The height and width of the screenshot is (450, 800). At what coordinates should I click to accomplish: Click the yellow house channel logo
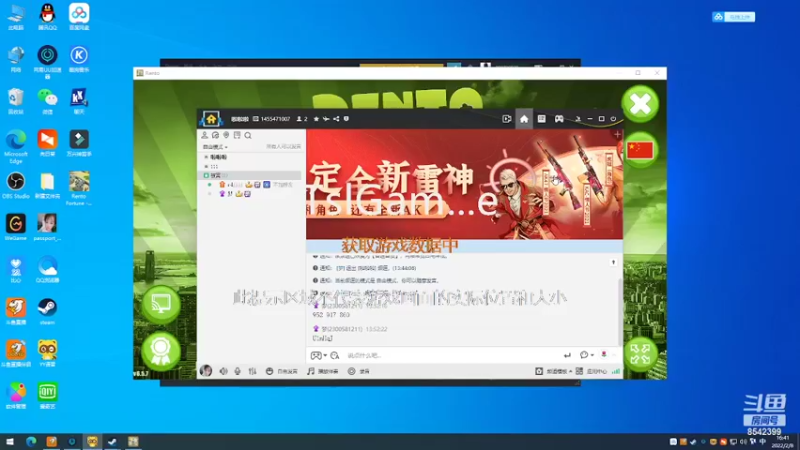pyautogui.click(x=211, y=119)
